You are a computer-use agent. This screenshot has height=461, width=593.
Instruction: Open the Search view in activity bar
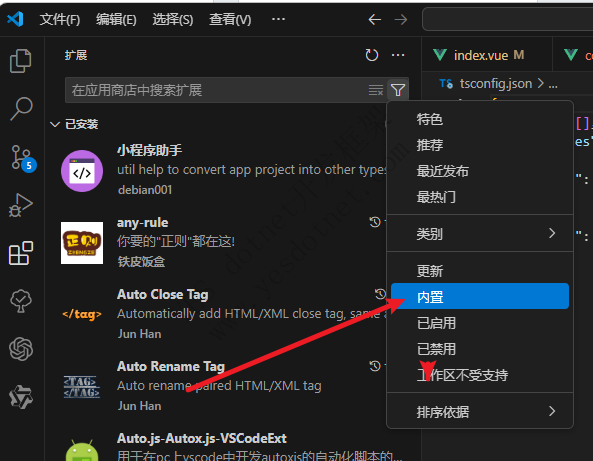pyautogui.click(x=21, y=109)
